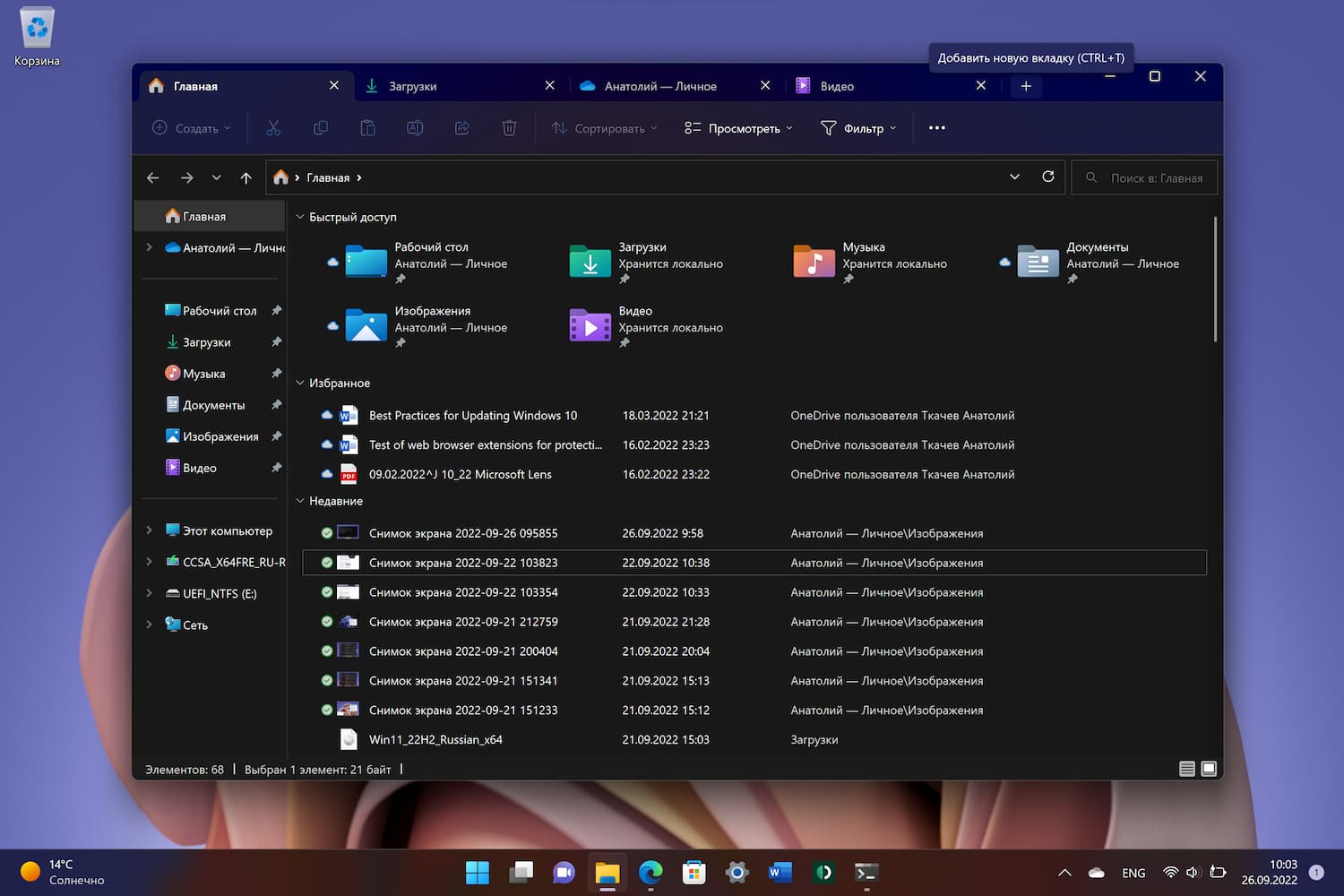Open a new tab with the plus button

(x=1025, y=85)
